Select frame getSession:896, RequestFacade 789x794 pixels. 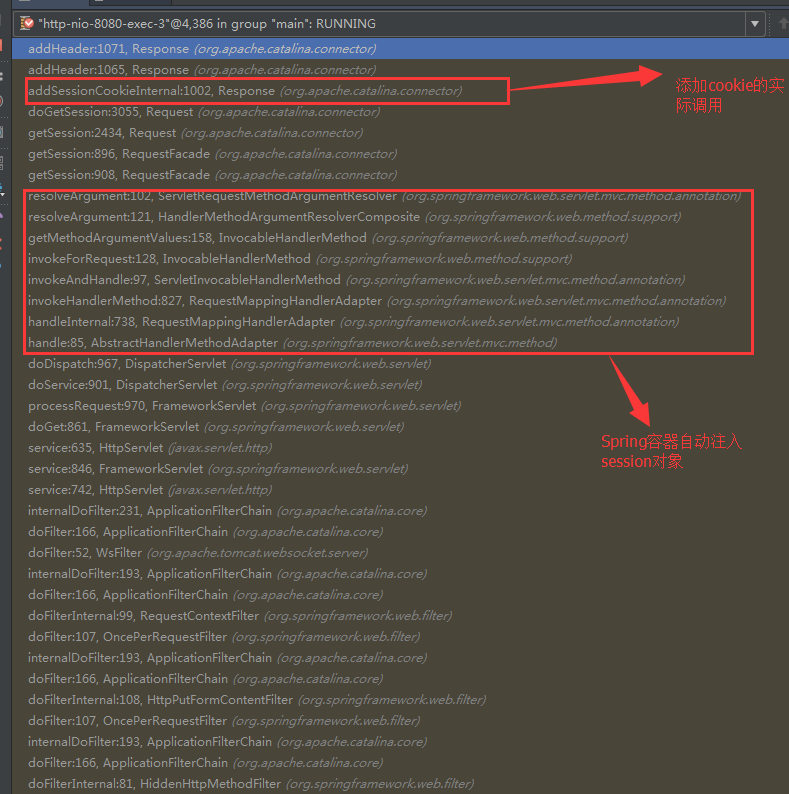pos(400,154)
